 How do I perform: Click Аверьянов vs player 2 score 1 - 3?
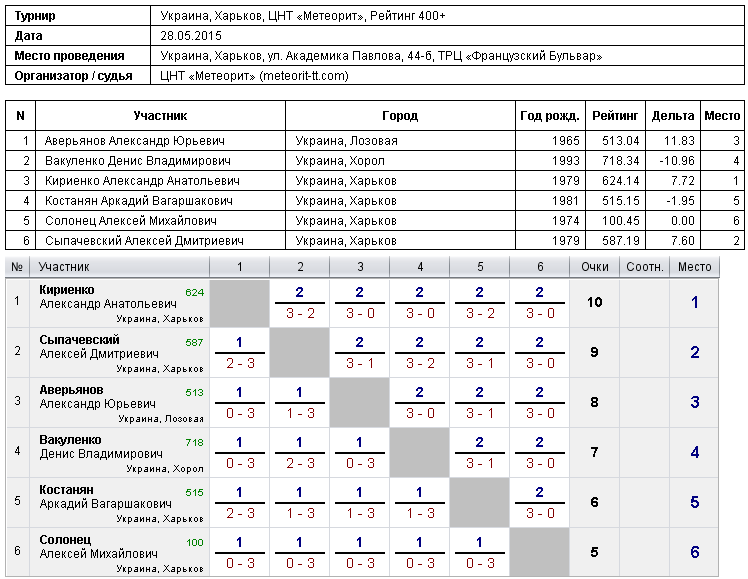(x=300, y=414)
